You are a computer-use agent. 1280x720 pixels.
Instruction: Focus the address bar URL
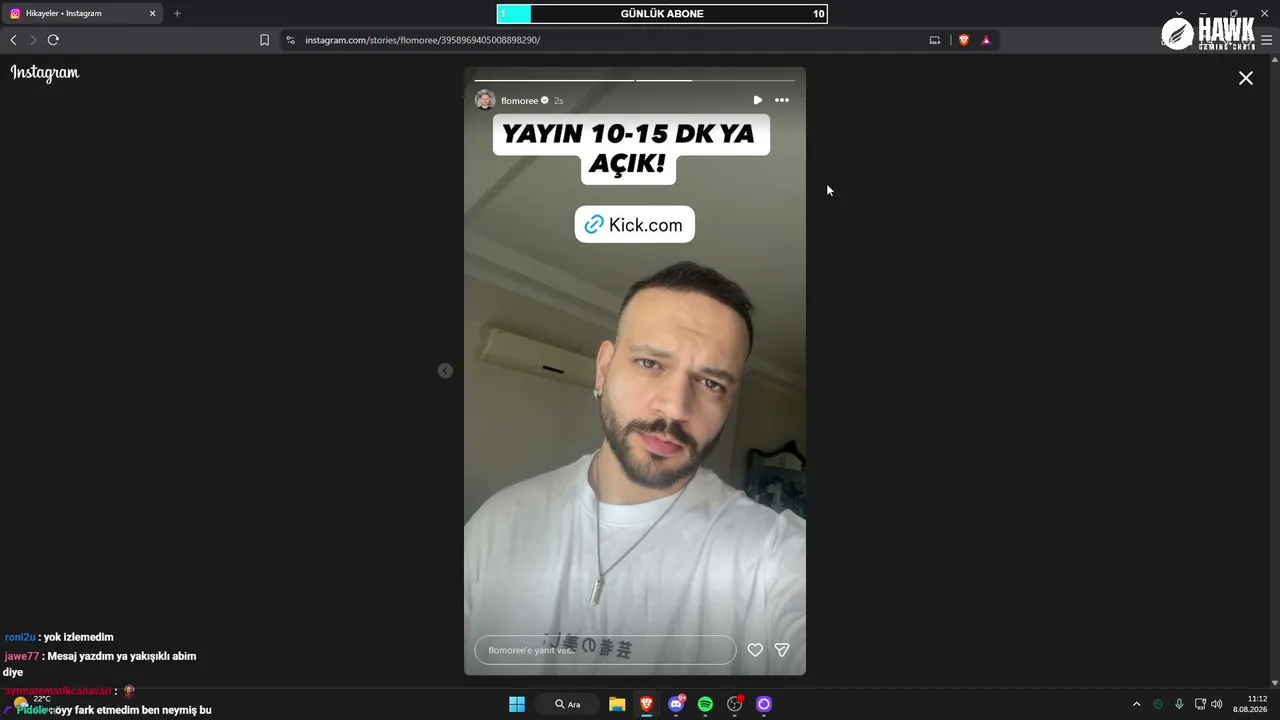[422, 40]
